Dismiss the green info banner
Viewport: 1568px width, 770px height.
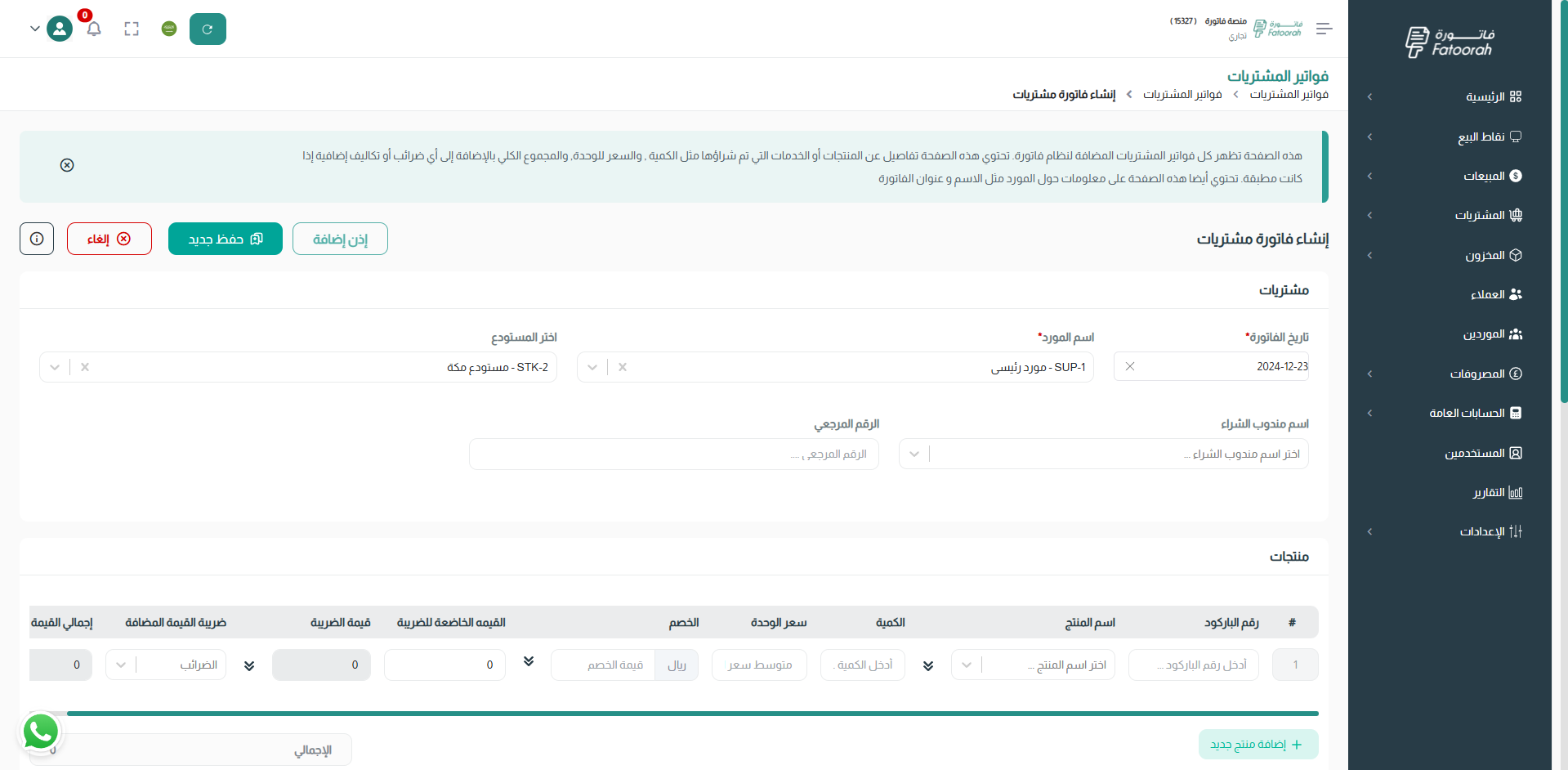tap(67, 165)
